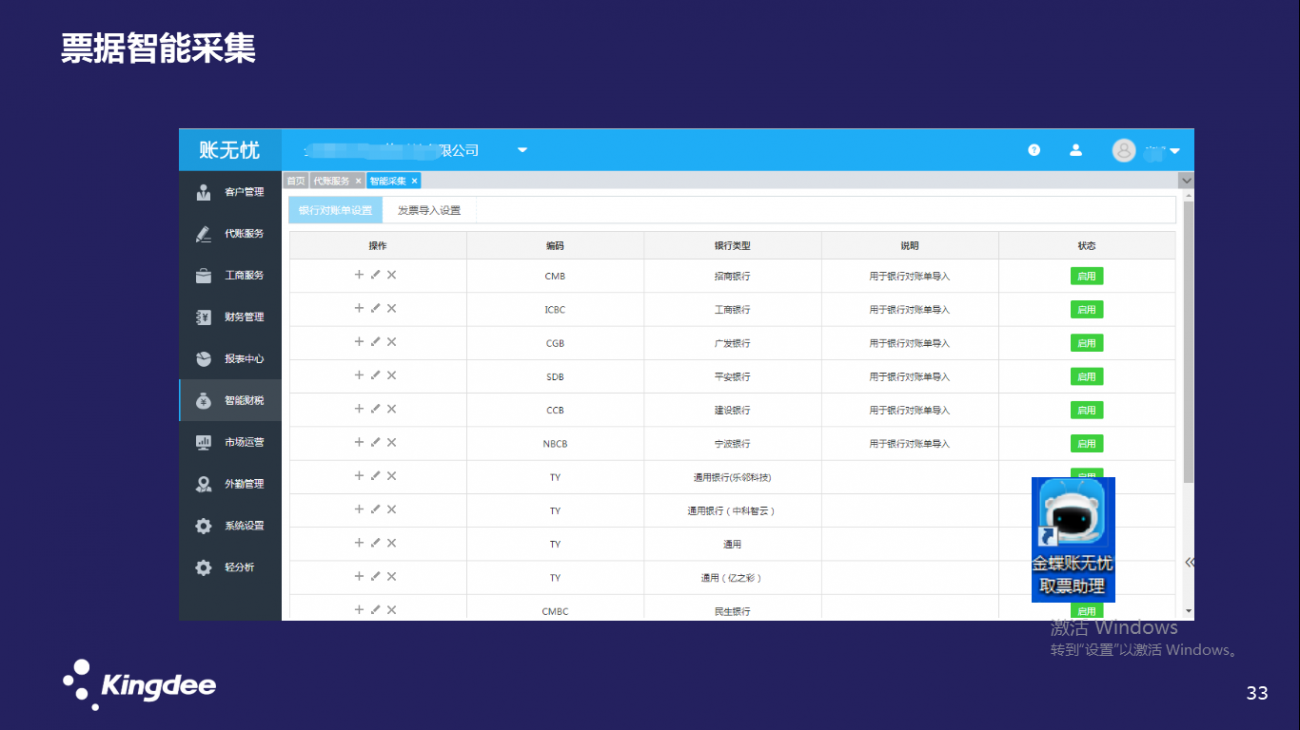1300x730 pixels.
Task: Open the 金蝶账无忧取票助理 desktop shortcut
Action: tap(1072, 540)
